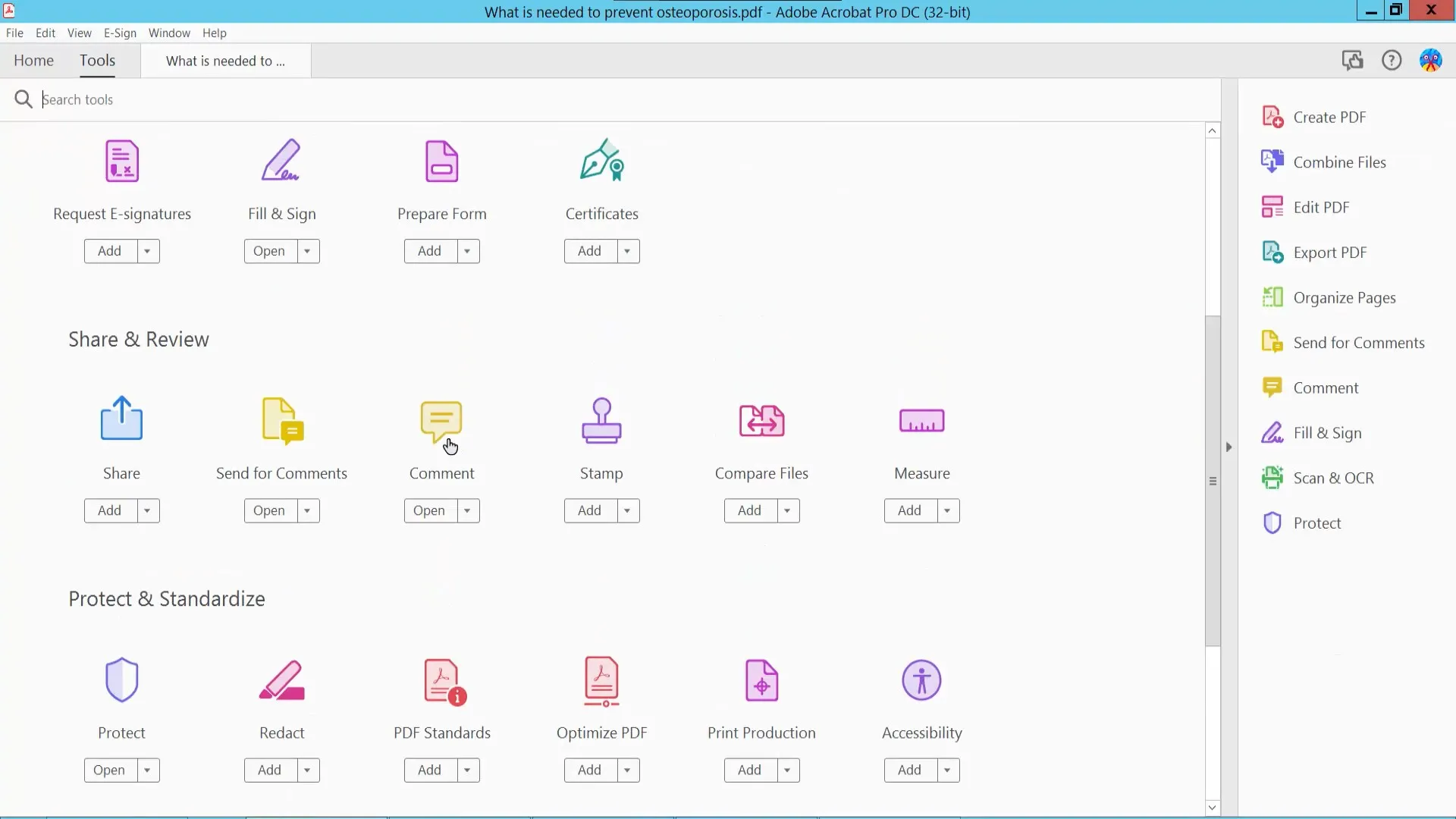Expand the Send for Comments dropdown
1456x819 pixels.
coord(307,510)
